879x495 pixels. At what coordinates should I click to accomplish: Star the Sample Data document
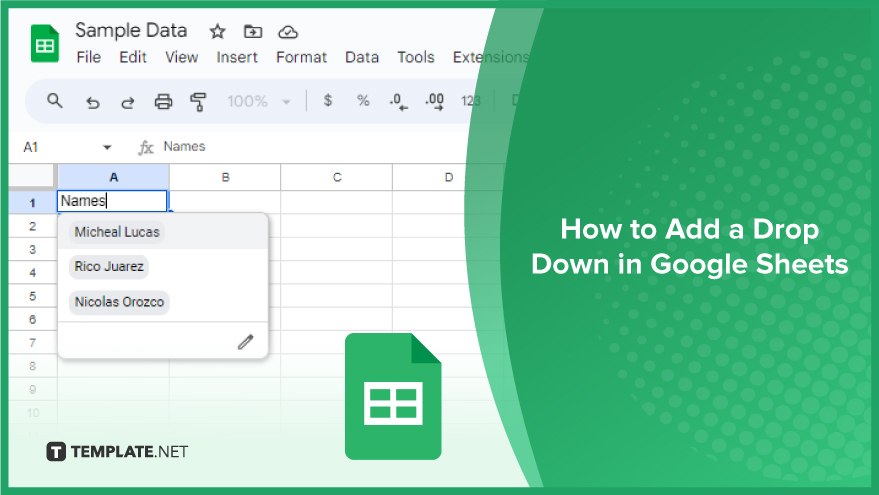pyautogui.click(x=218, y=31)
